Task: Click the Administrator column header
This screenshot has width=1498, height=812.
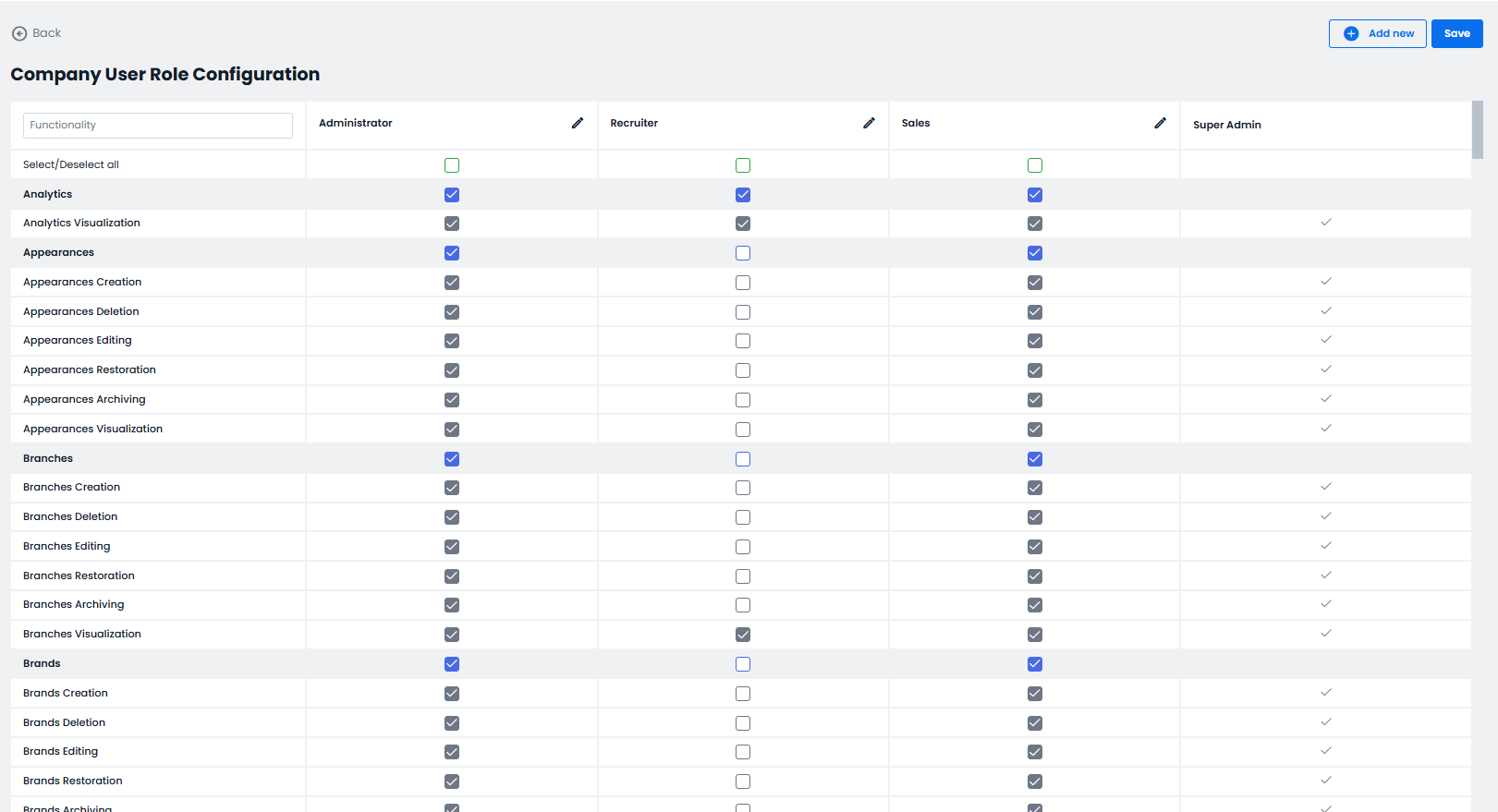Action: 356,123
